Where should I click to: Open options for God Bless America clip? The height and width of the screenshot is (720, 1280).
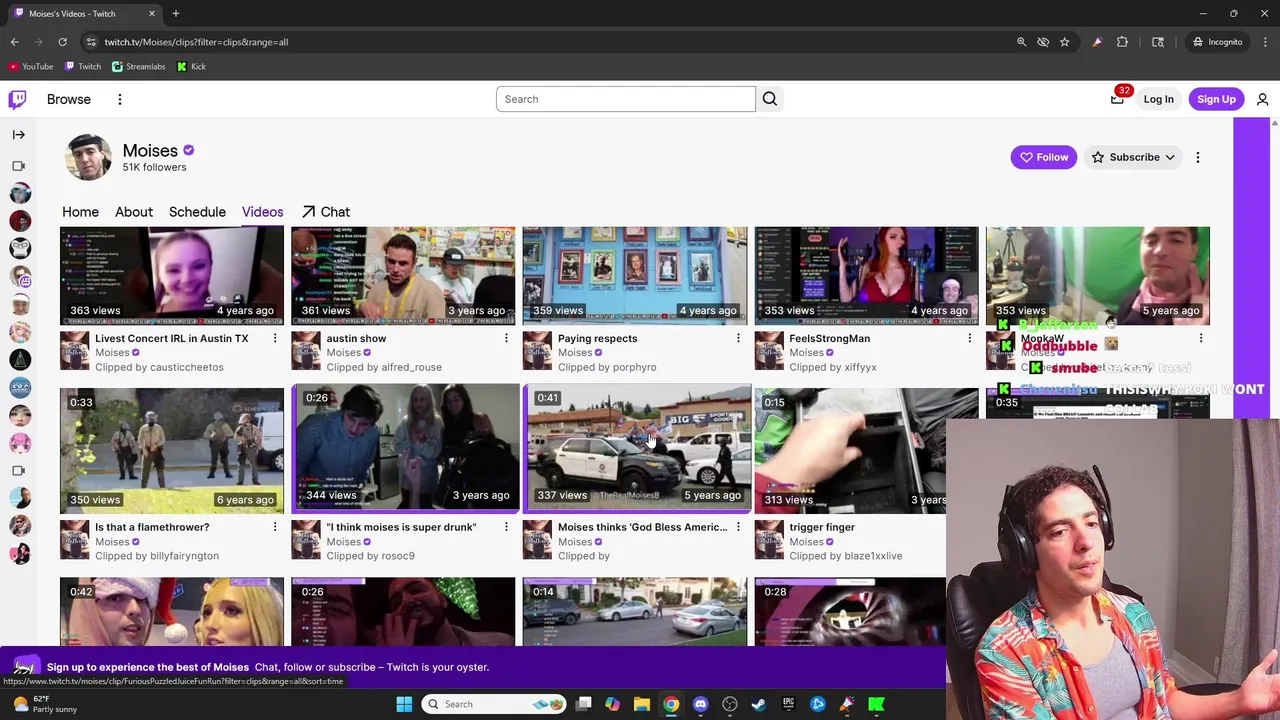click(x=738, y=527)
